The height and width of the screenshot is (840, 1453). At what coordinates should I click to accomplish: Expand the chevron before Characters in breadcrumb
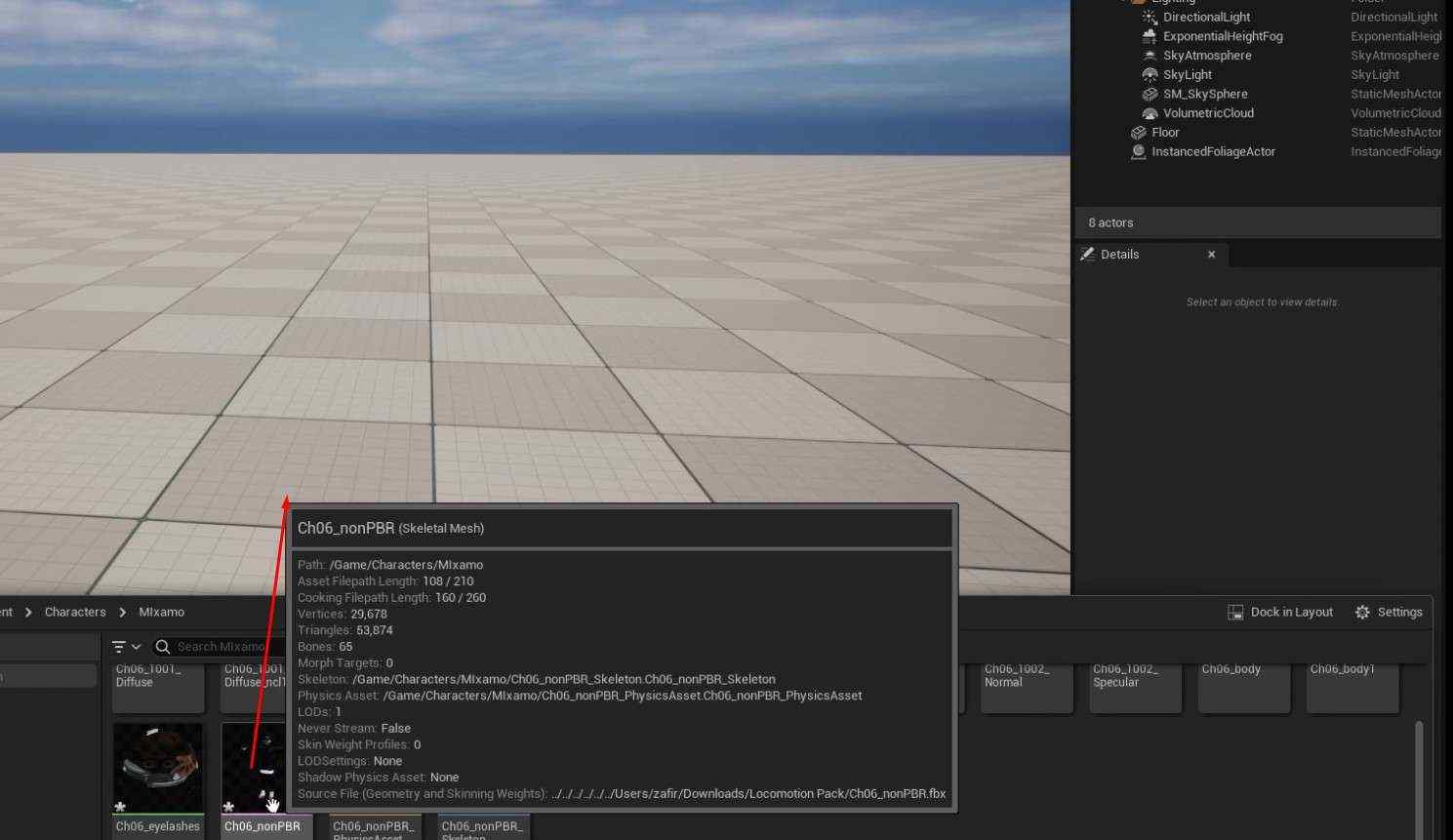[x=27, y=613]
